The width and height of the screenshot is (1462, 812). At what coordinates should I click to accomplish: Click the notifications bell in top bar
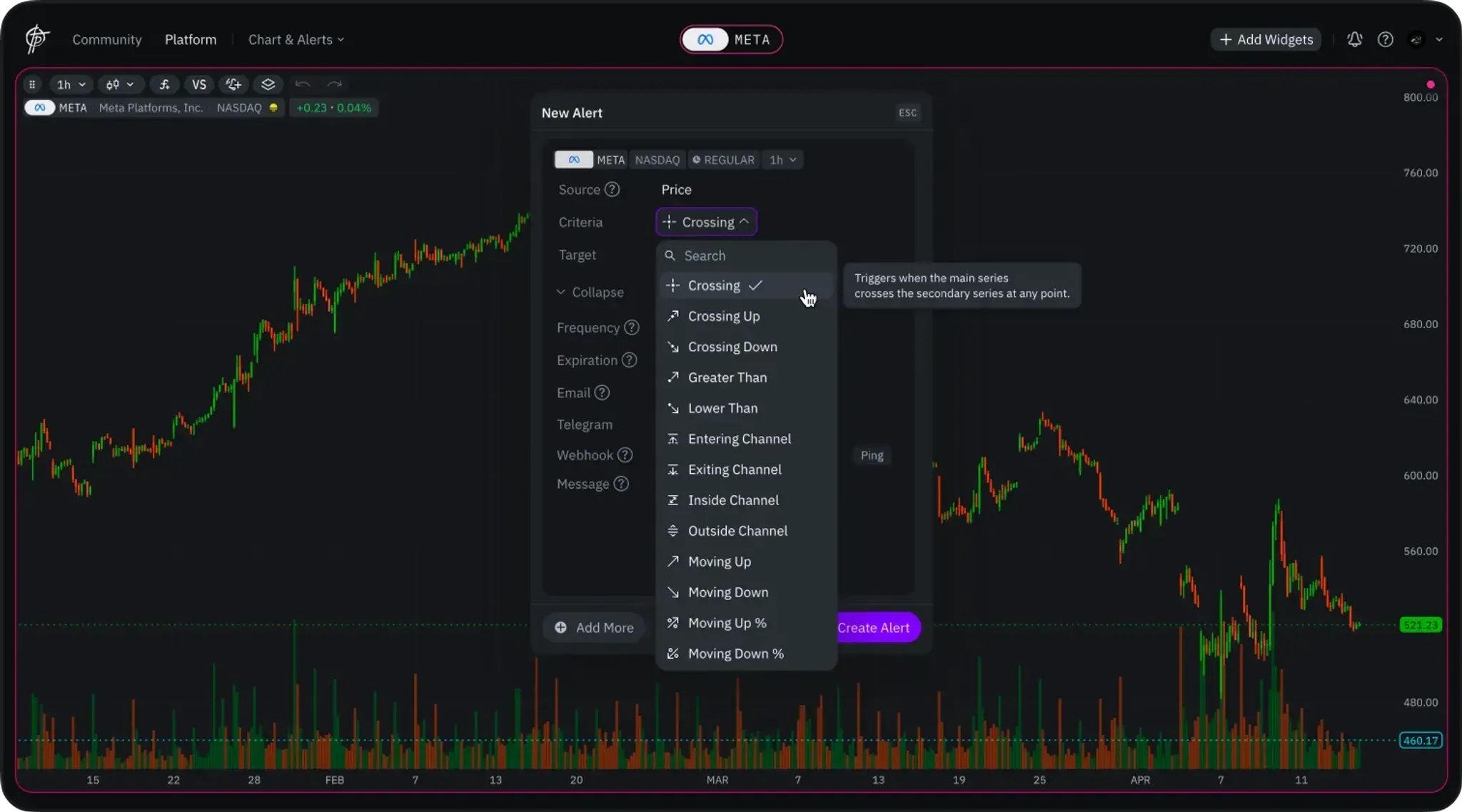(1354, 40)
